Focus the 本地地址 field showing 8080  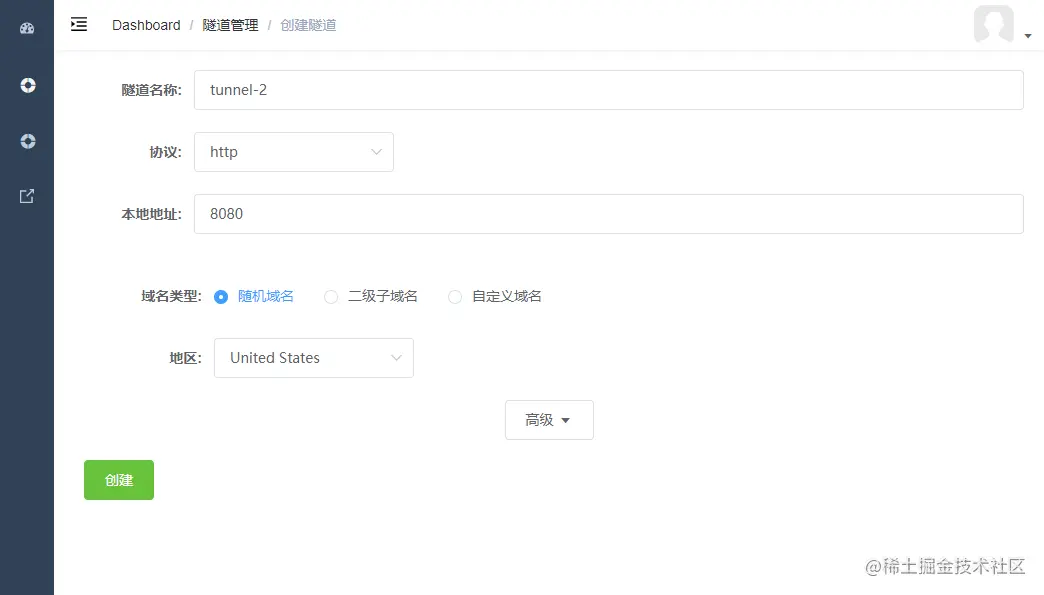click(609, 214)
